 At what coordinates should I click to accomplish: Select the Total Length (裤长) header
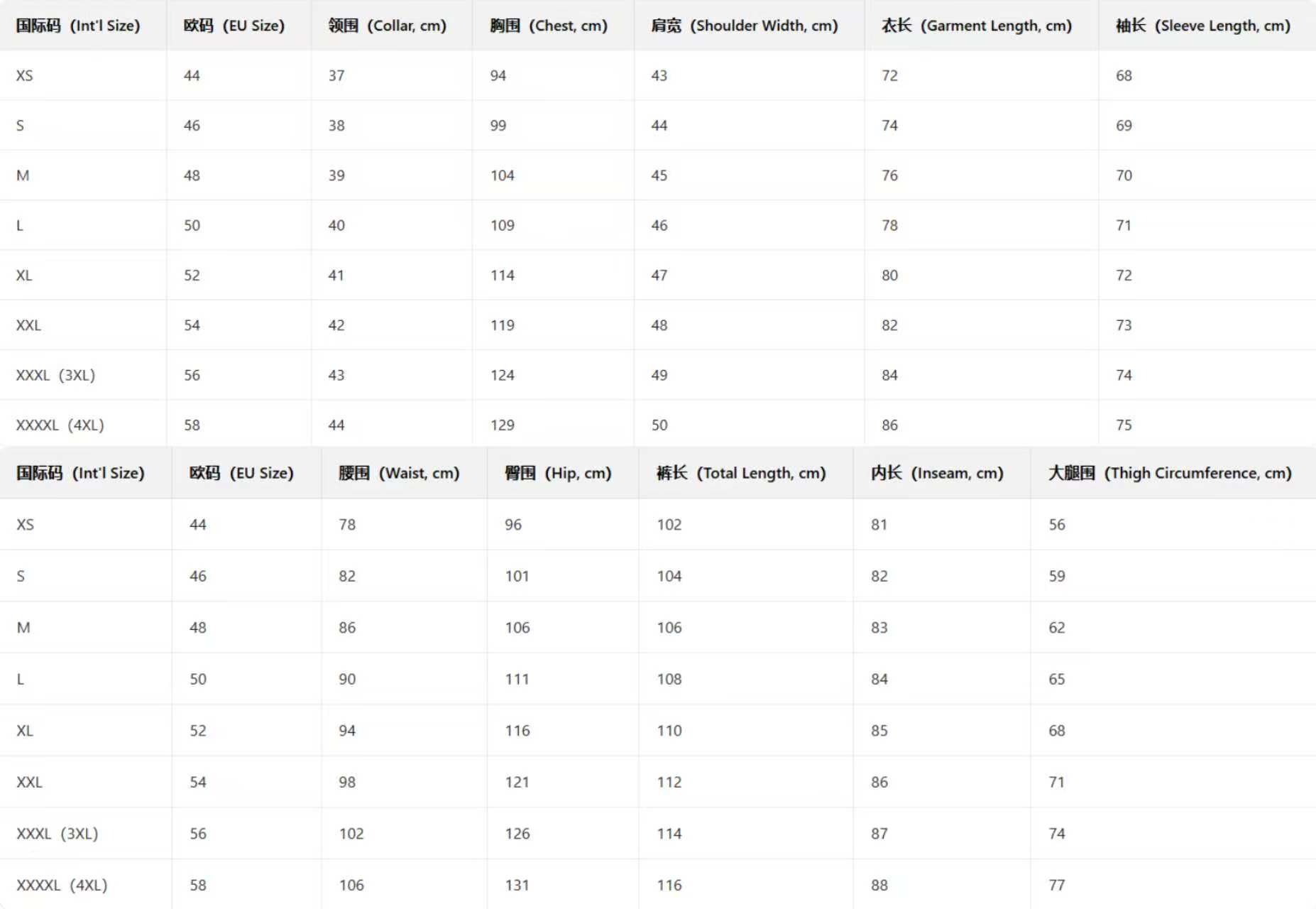tap(740, 473)
